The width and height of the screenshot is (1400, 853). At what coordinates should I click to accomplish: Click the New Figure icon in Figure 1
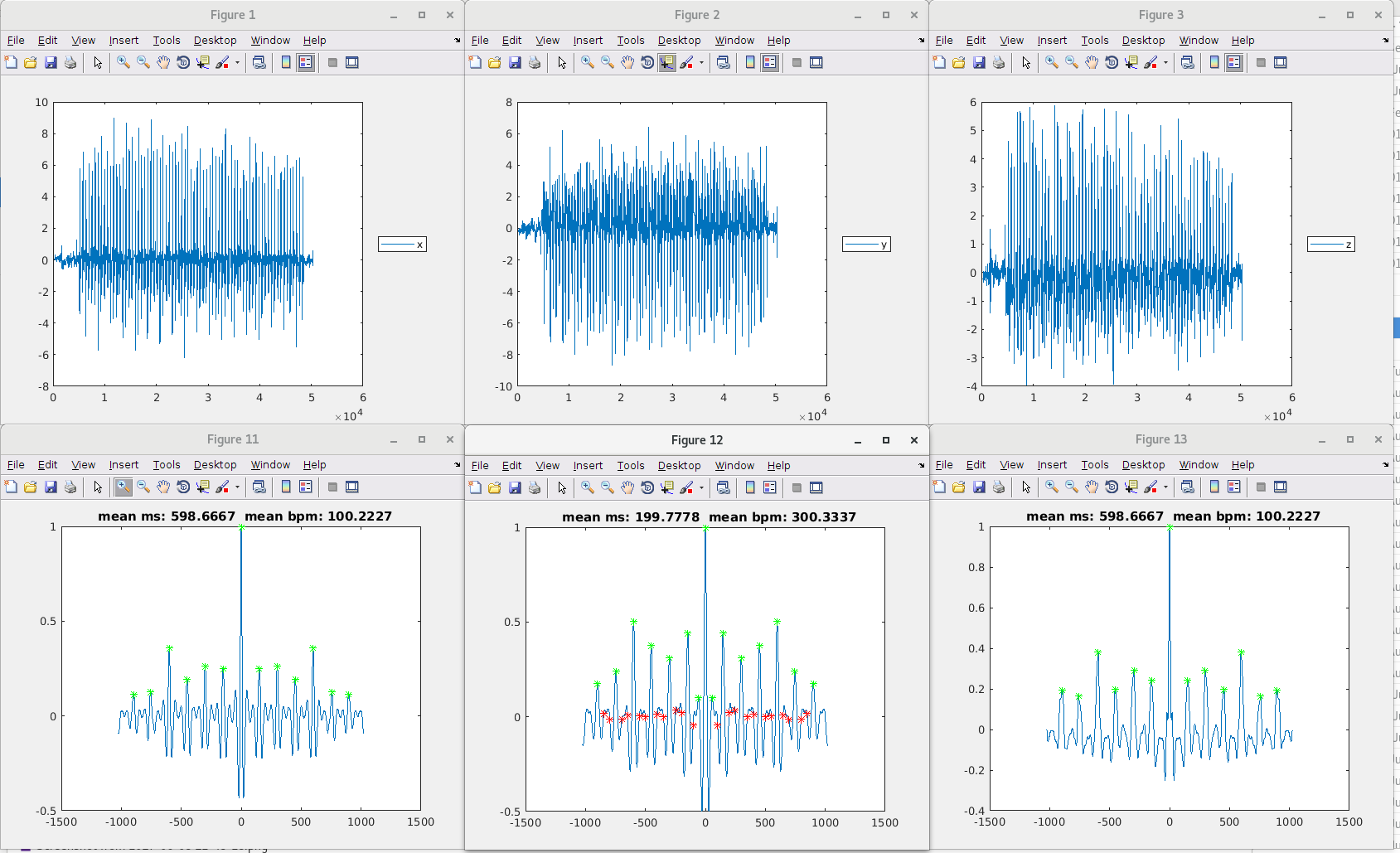[11, 62]
